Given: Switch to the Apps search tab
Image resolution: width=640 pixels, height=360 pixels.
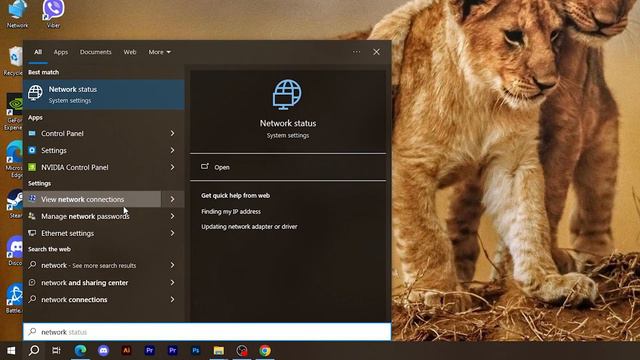Looking at the screenshot, I should click(61, 52).
